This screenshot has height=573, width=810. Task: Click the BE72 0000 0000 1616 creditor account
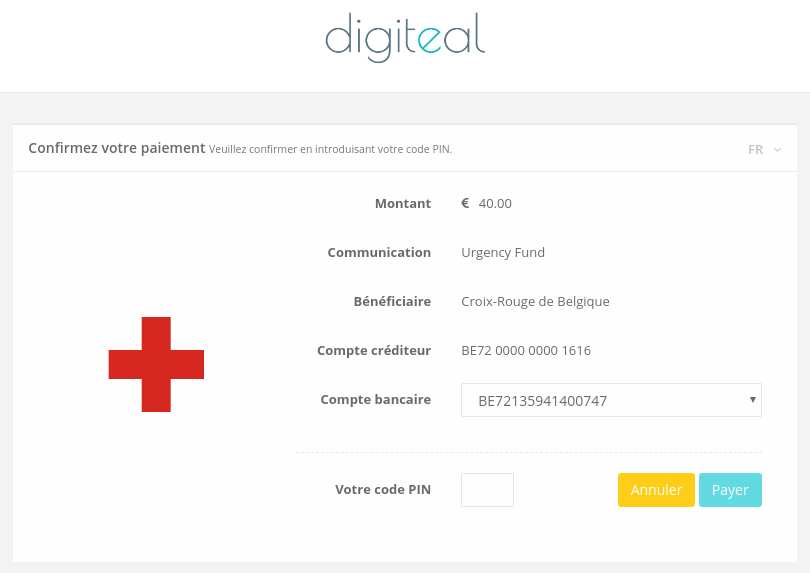tap(526, 351)
